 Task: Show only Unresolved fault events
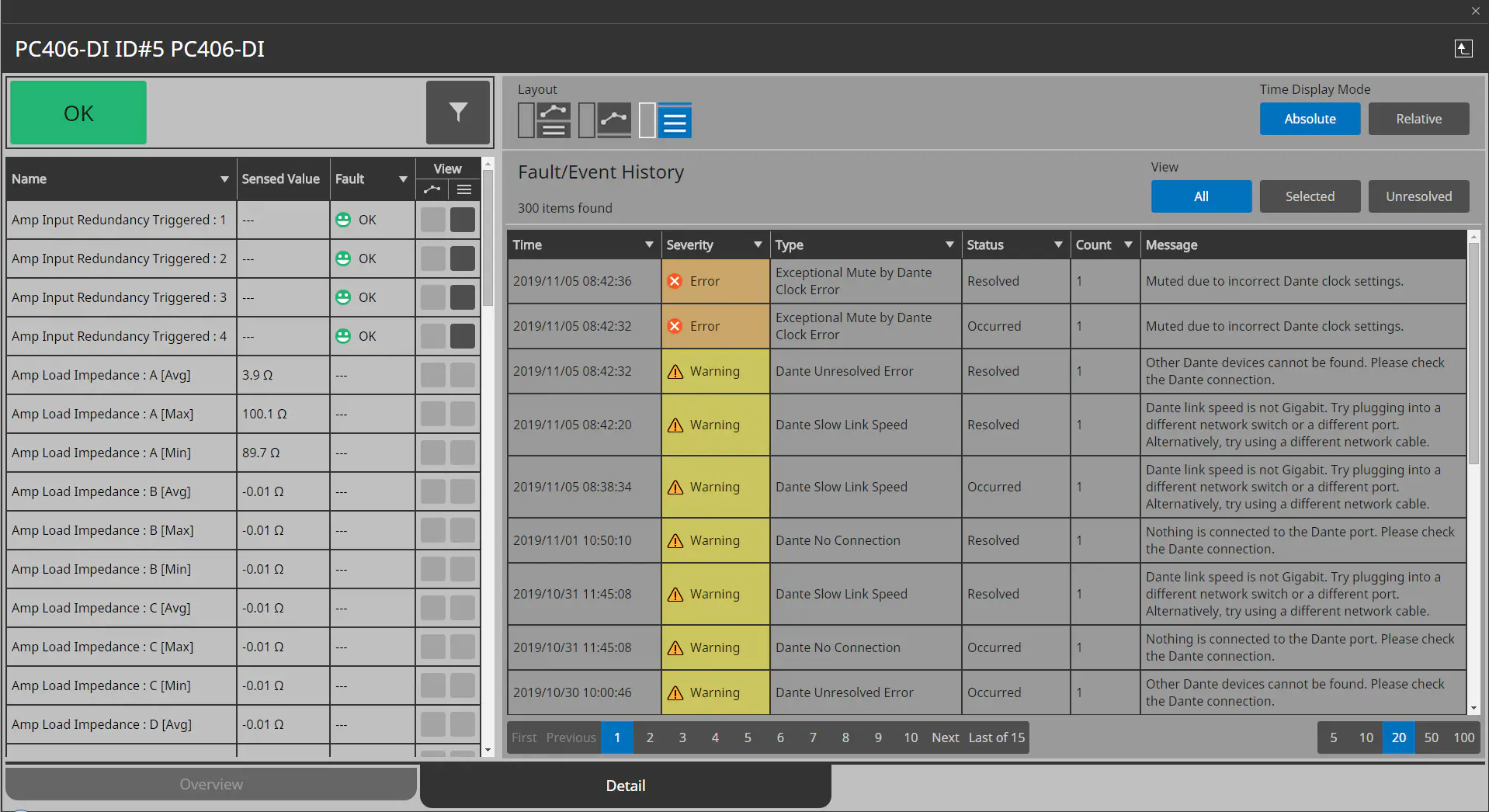point(1418,196)
